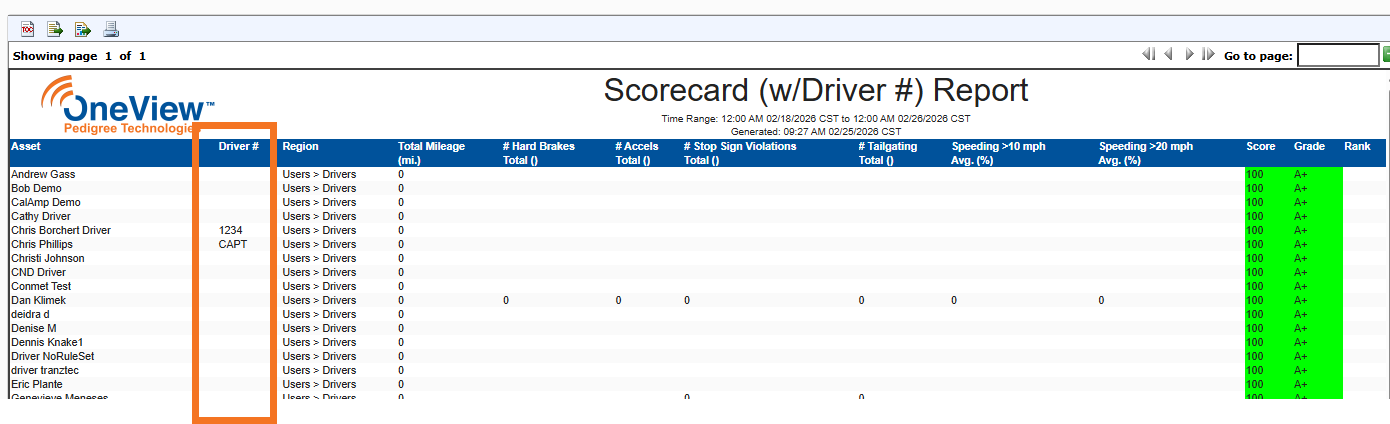
Task: Click the Driver # column header
Action: click(239, 146)
